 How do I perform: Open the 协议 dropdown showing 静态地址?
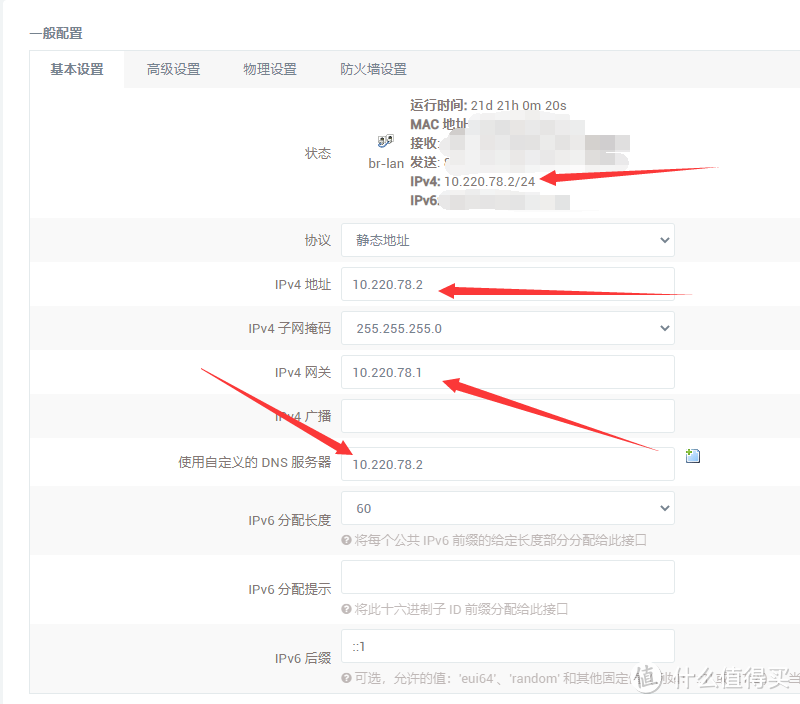pyautogui.click(x=507, y=240)
